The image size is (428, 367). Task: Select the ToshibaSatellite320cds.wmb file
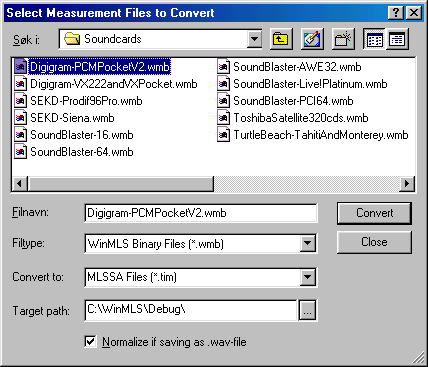pyautogui.click(x=293, y=118)
